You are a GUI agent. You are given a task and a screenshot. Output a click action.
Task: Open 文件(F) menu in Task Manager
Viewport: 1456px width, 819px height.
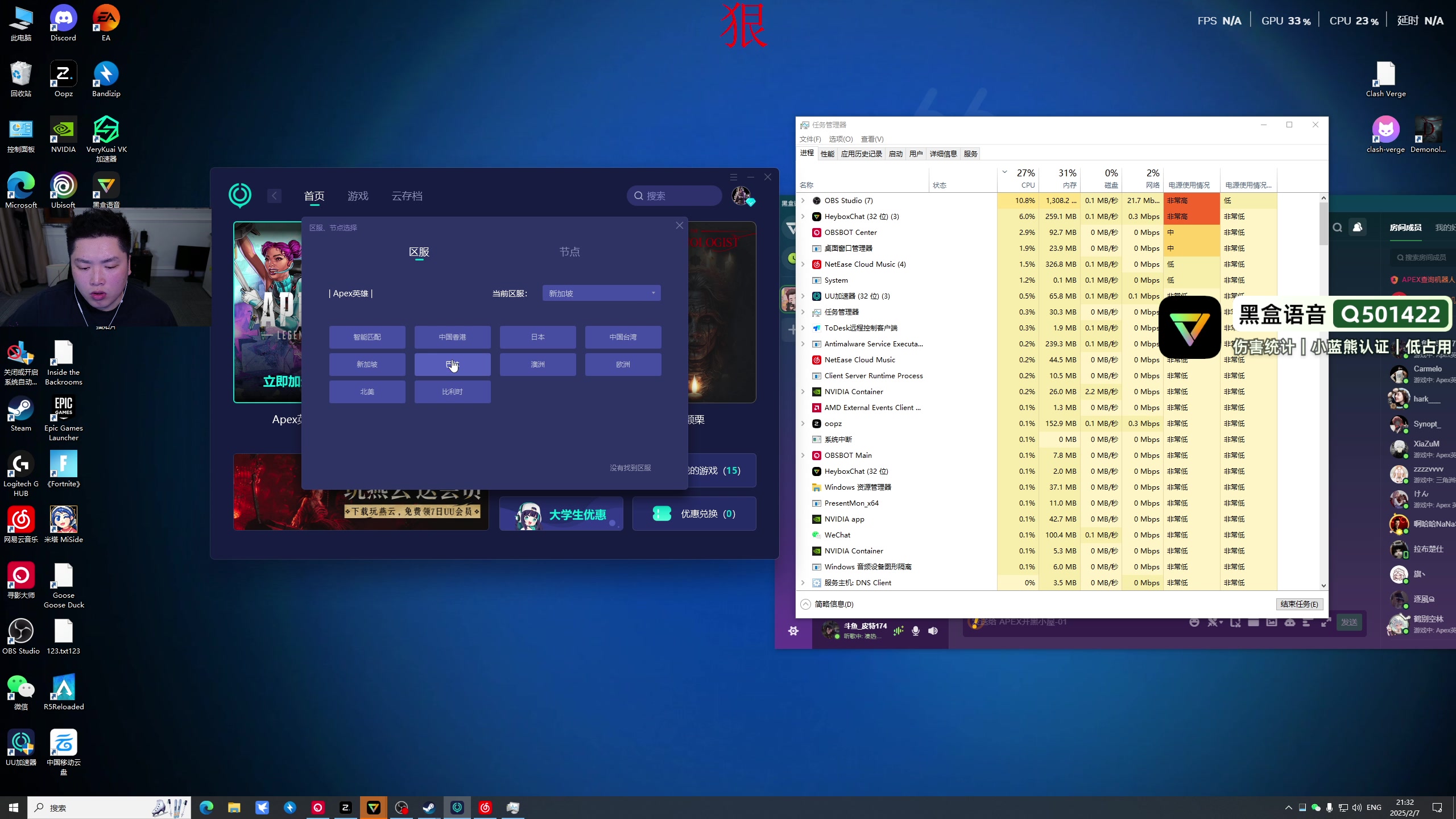click(x=810, y=139)
